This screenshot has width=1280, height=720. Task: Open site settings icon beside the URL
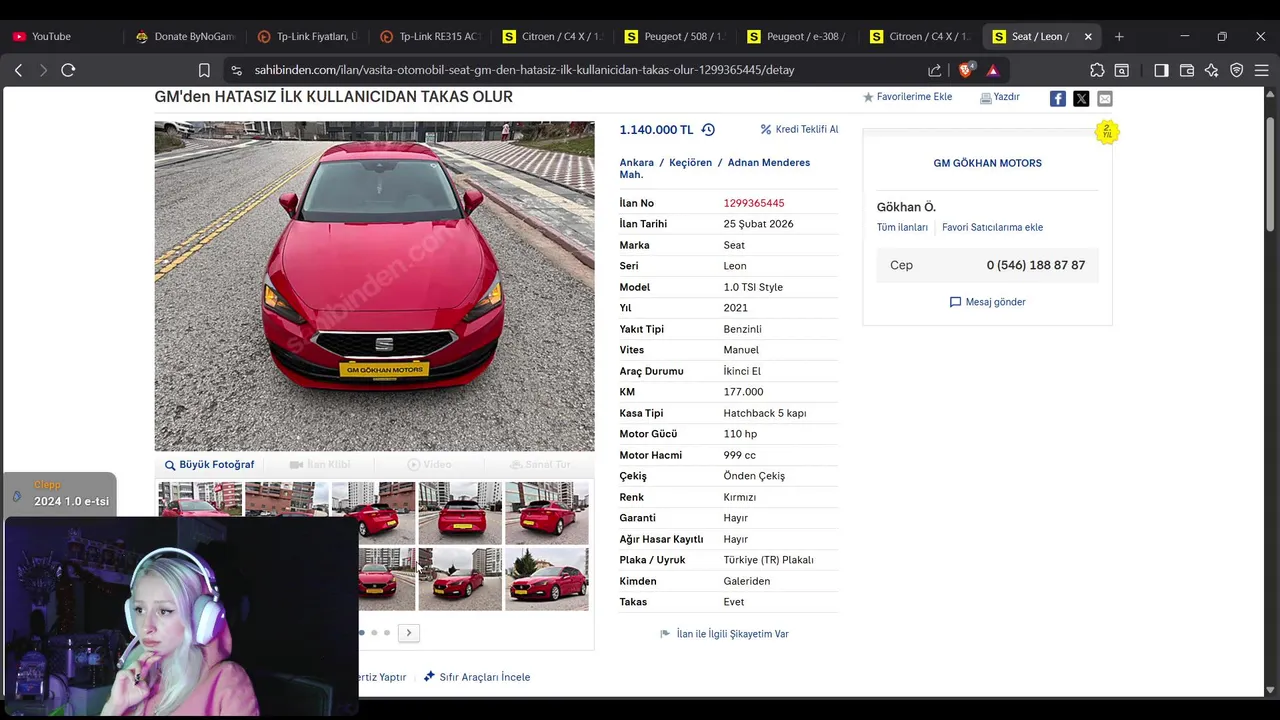[236, 70]
